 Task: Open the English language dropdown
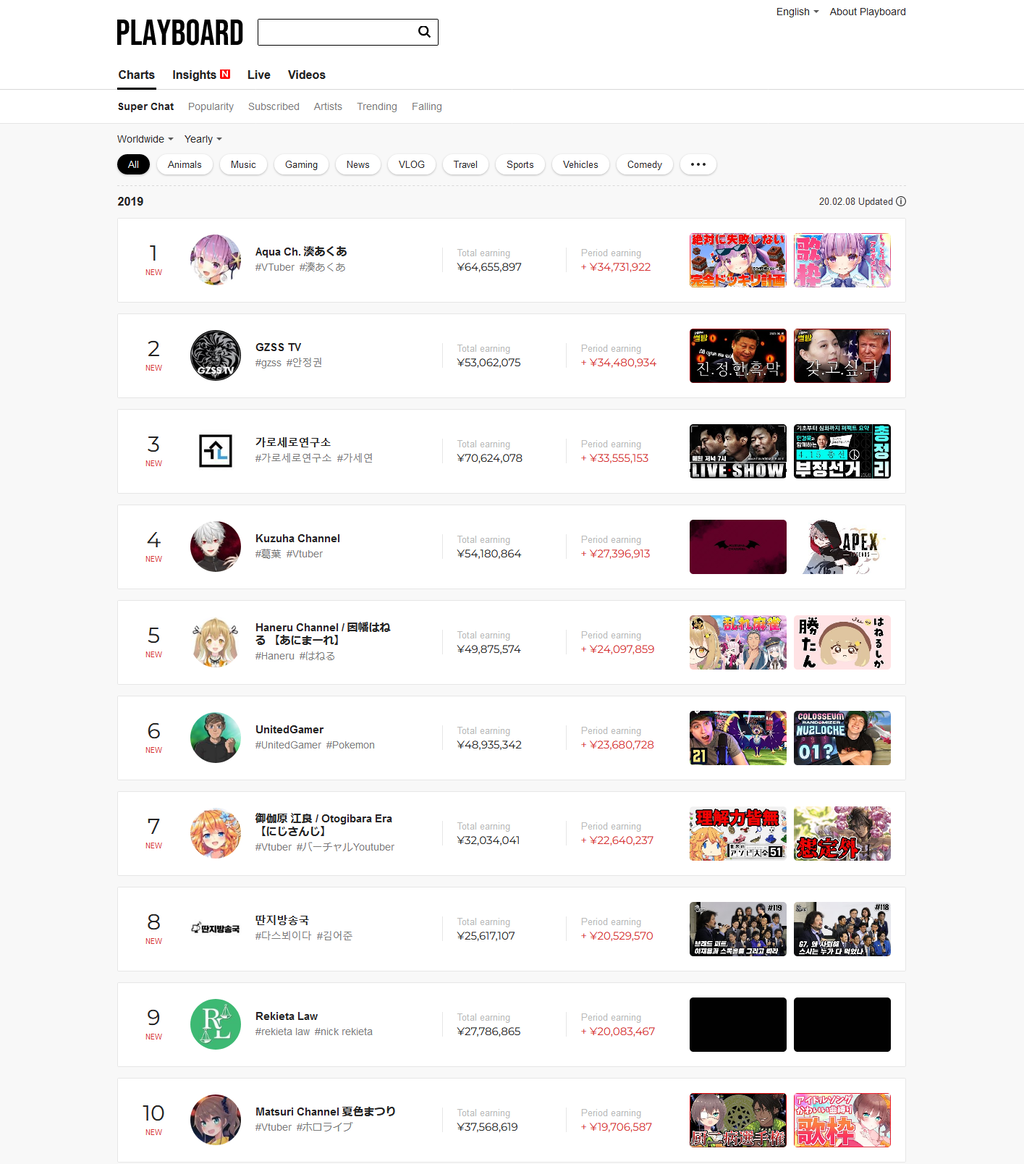coord(797,12)
